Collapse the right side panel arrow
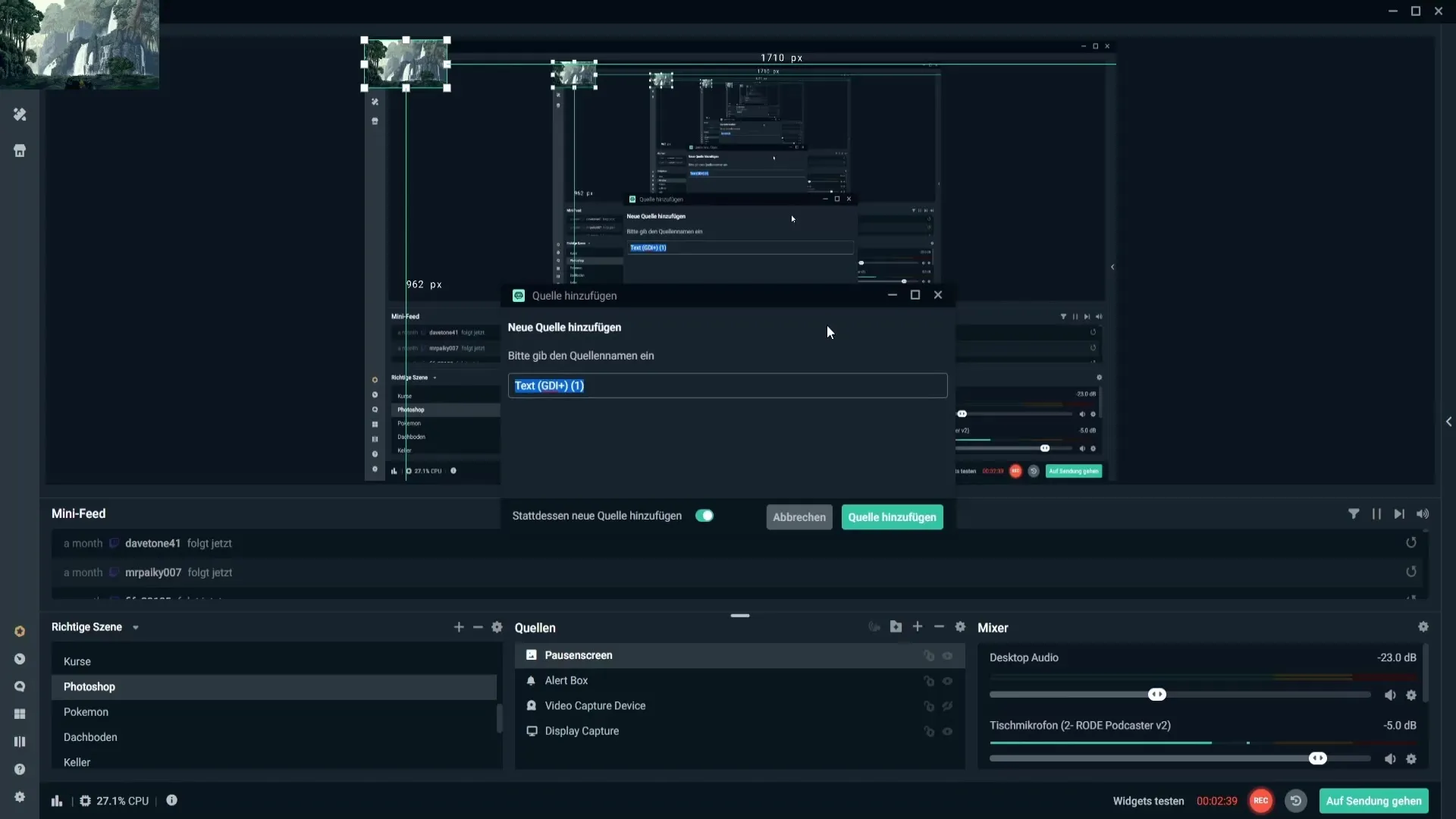Image resolution: width=1456 pixels, height=819 pixels. [x=1448, y=422]
